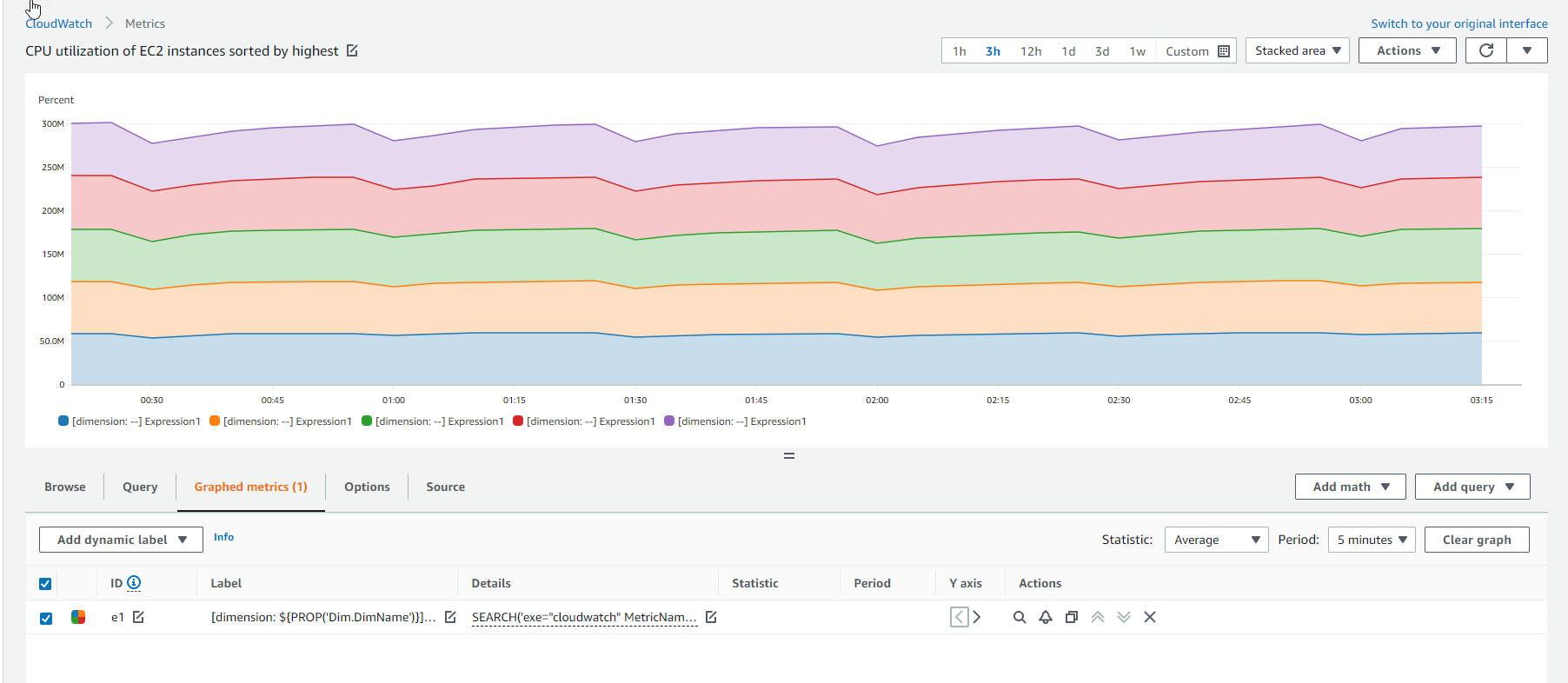This screenshot has width=1568, height=683.
Task: Click the Info link next to dynamic label
Action: point(223,537)
